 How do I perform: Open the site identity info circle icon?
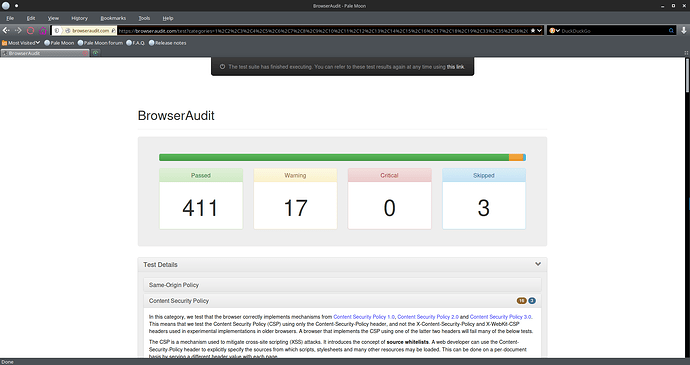pyautogui.click(x=57, y=30)
